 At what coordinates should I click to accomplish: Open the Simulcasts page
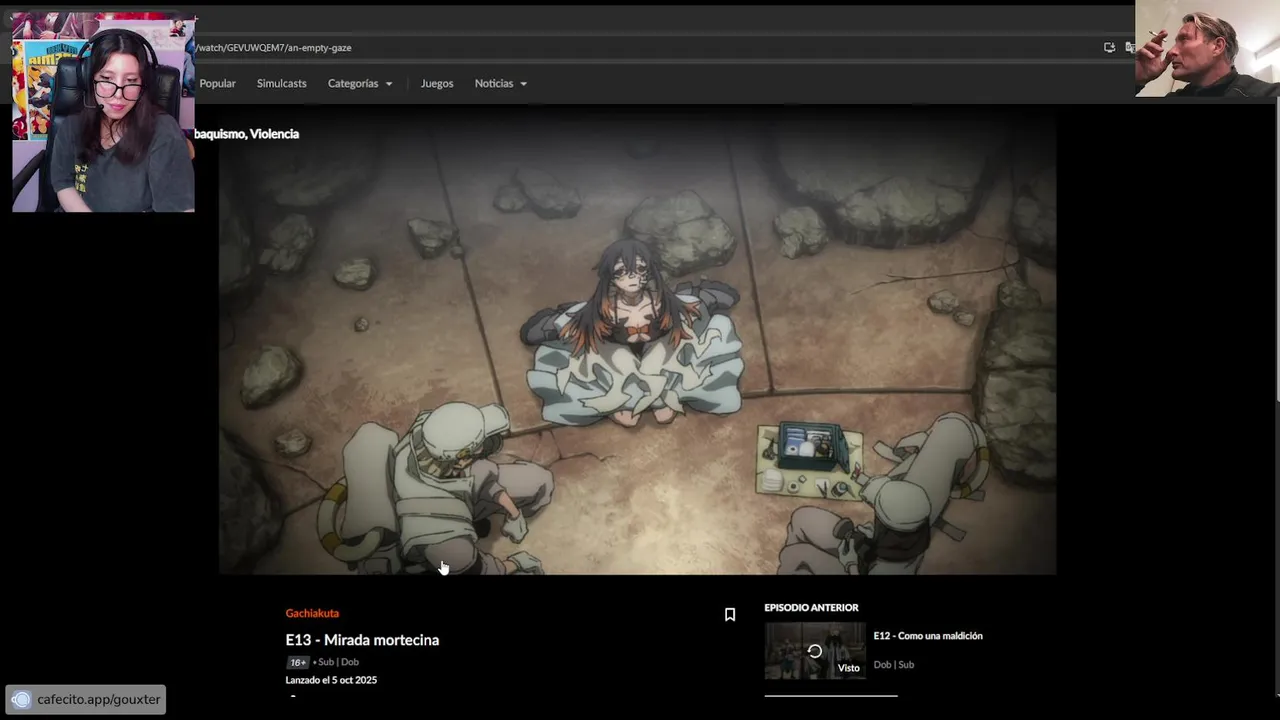[x=282, y=83]
